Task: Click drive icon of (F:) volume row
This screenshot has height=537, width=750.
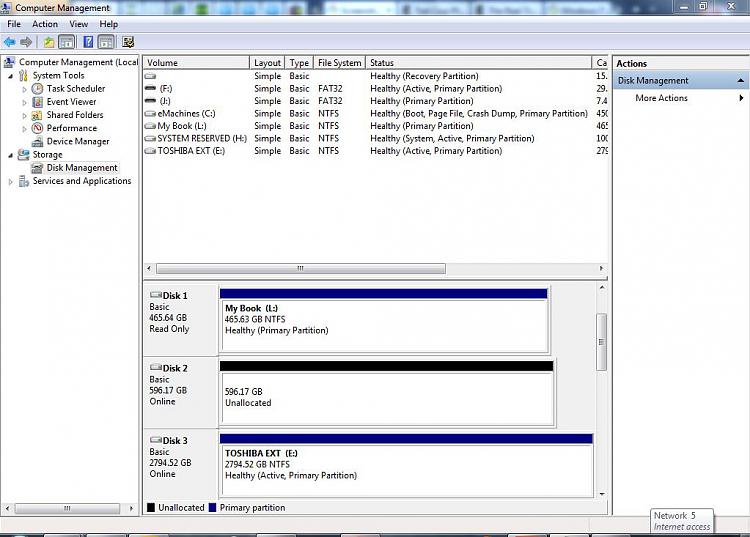Action: pyautogui.click(x=150, y=88)
